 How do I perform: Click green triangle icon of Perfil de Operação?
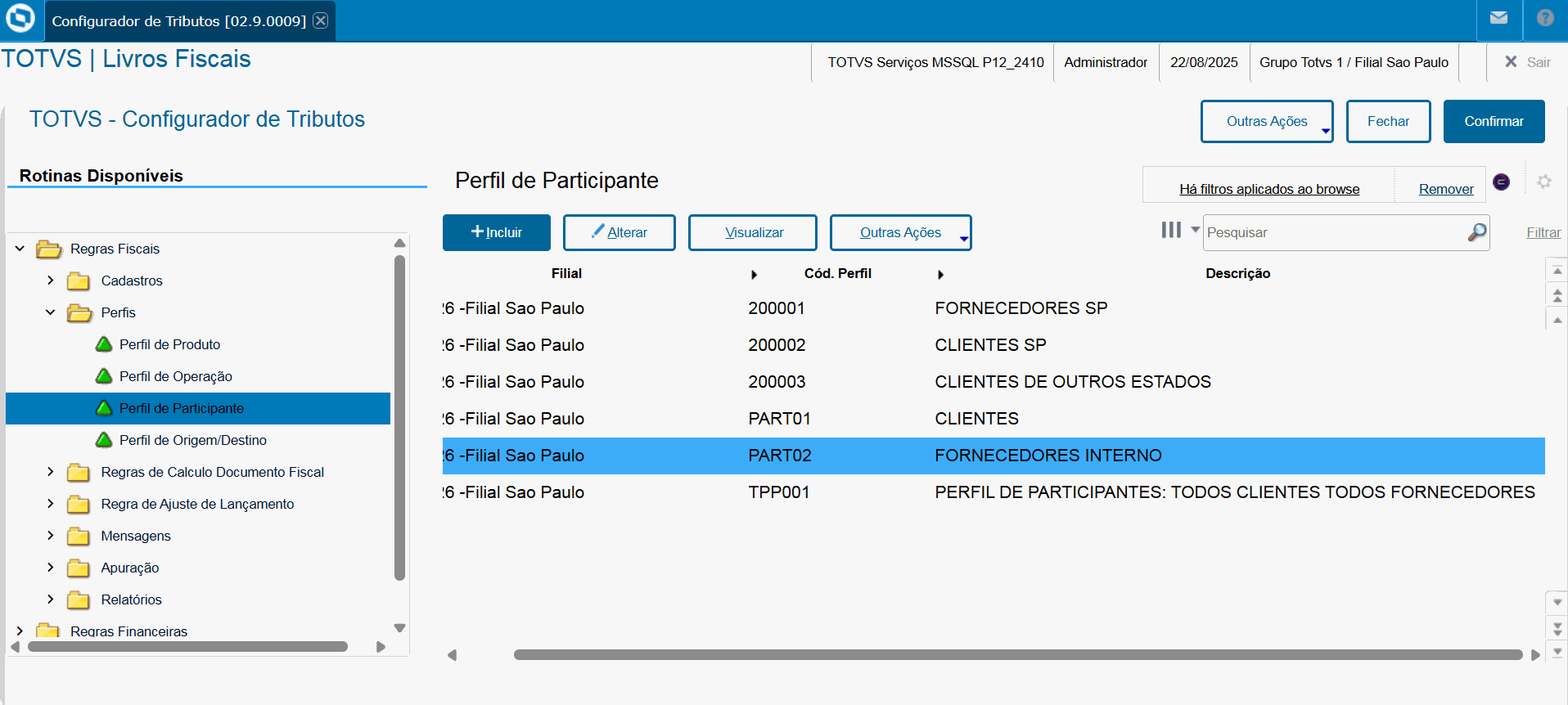point(104,376)
